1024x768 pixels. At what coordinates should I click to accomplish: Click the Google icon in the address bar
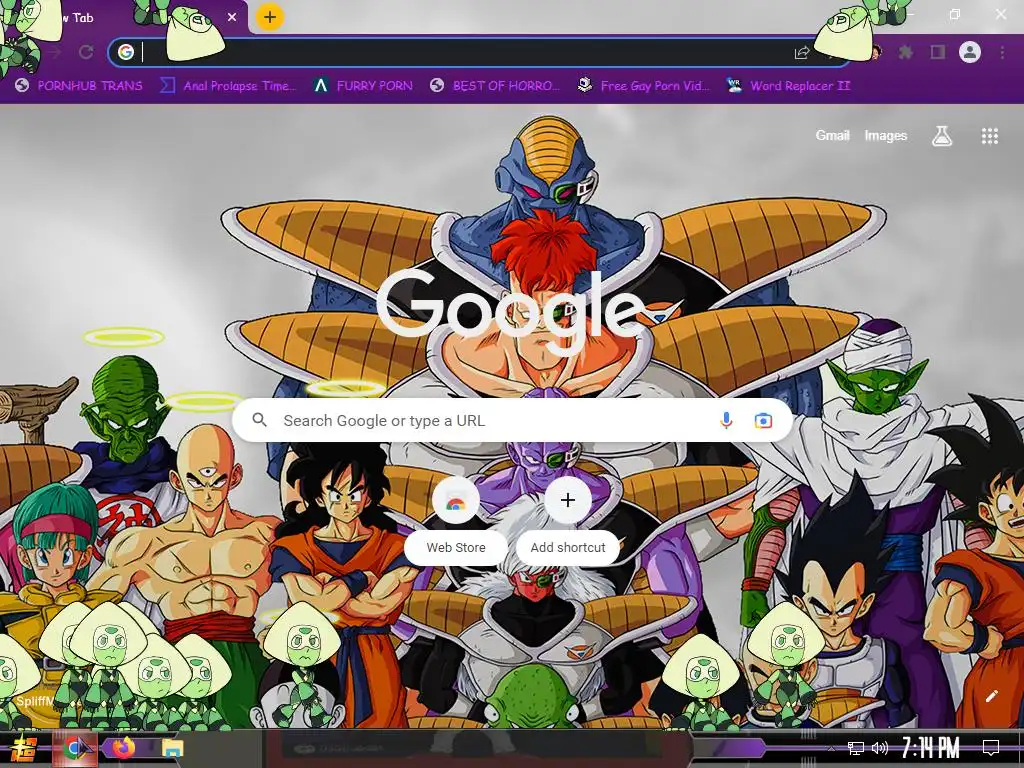(x=125, y=52)
